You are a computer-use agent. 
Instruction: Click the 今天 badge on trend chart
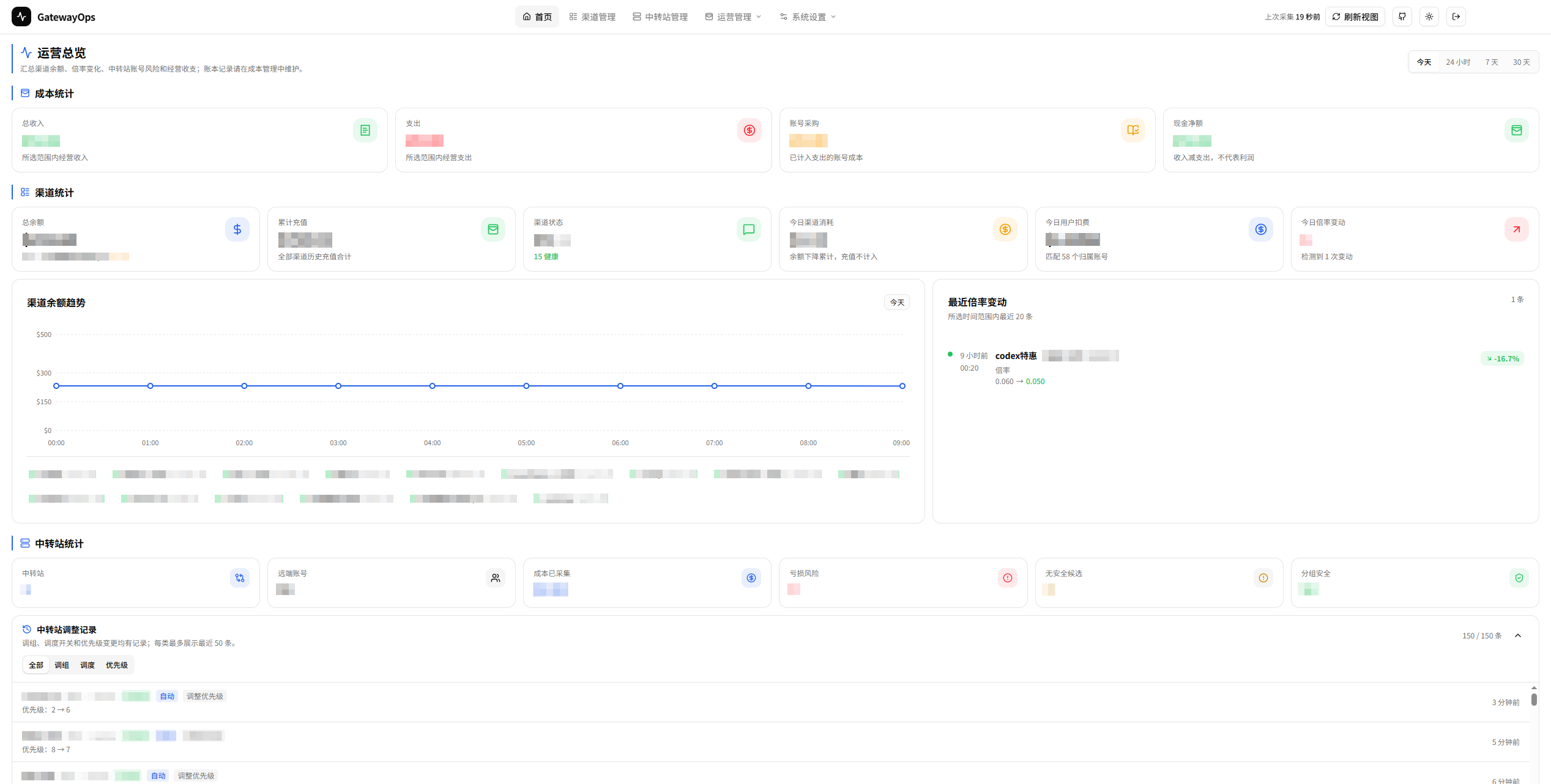tap(897, 303)
